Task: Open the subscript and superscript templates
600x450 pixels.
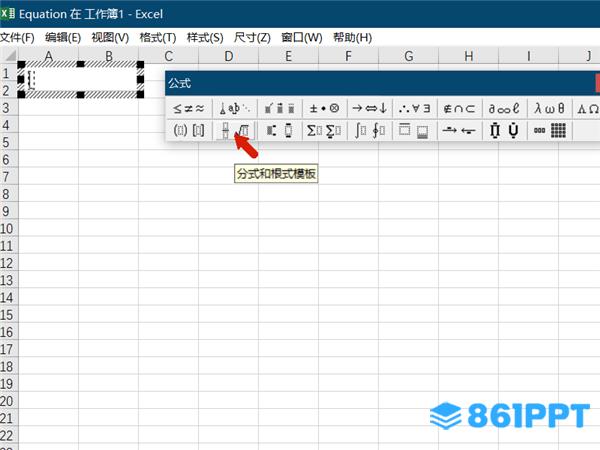Action: pos(280,130)
